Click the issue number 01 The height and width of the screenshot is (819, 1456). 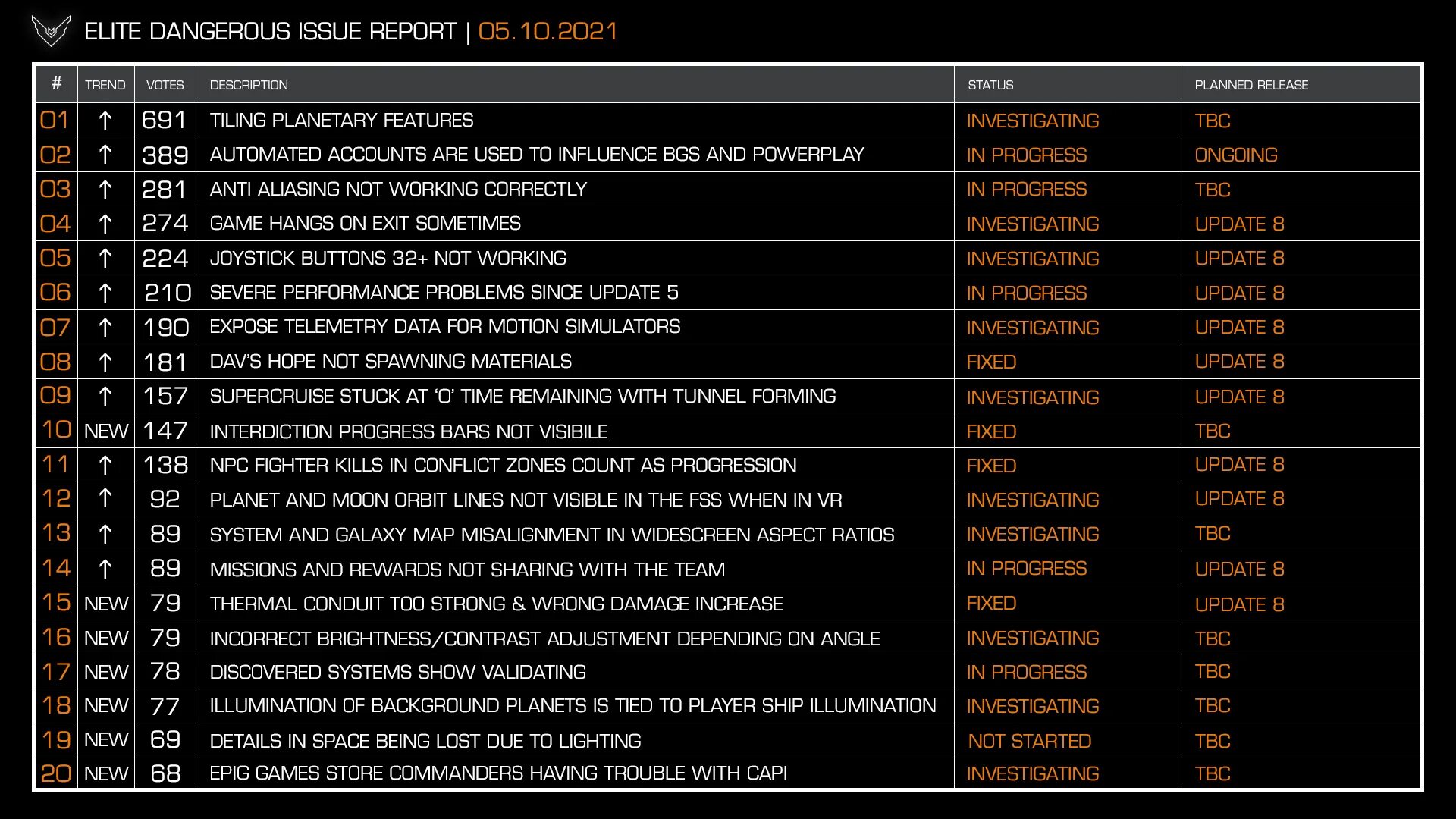55,120
